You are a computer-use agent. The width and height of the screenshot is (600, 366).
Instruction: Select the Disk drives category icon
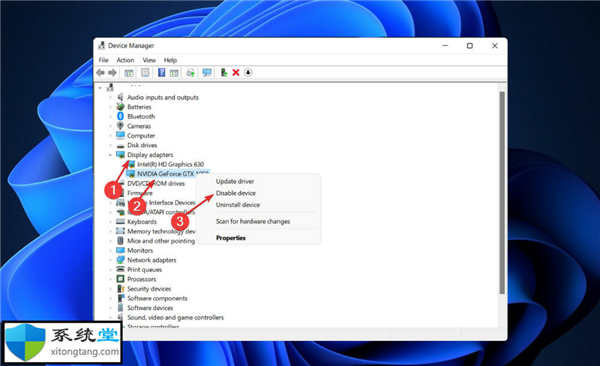(120, 145)
